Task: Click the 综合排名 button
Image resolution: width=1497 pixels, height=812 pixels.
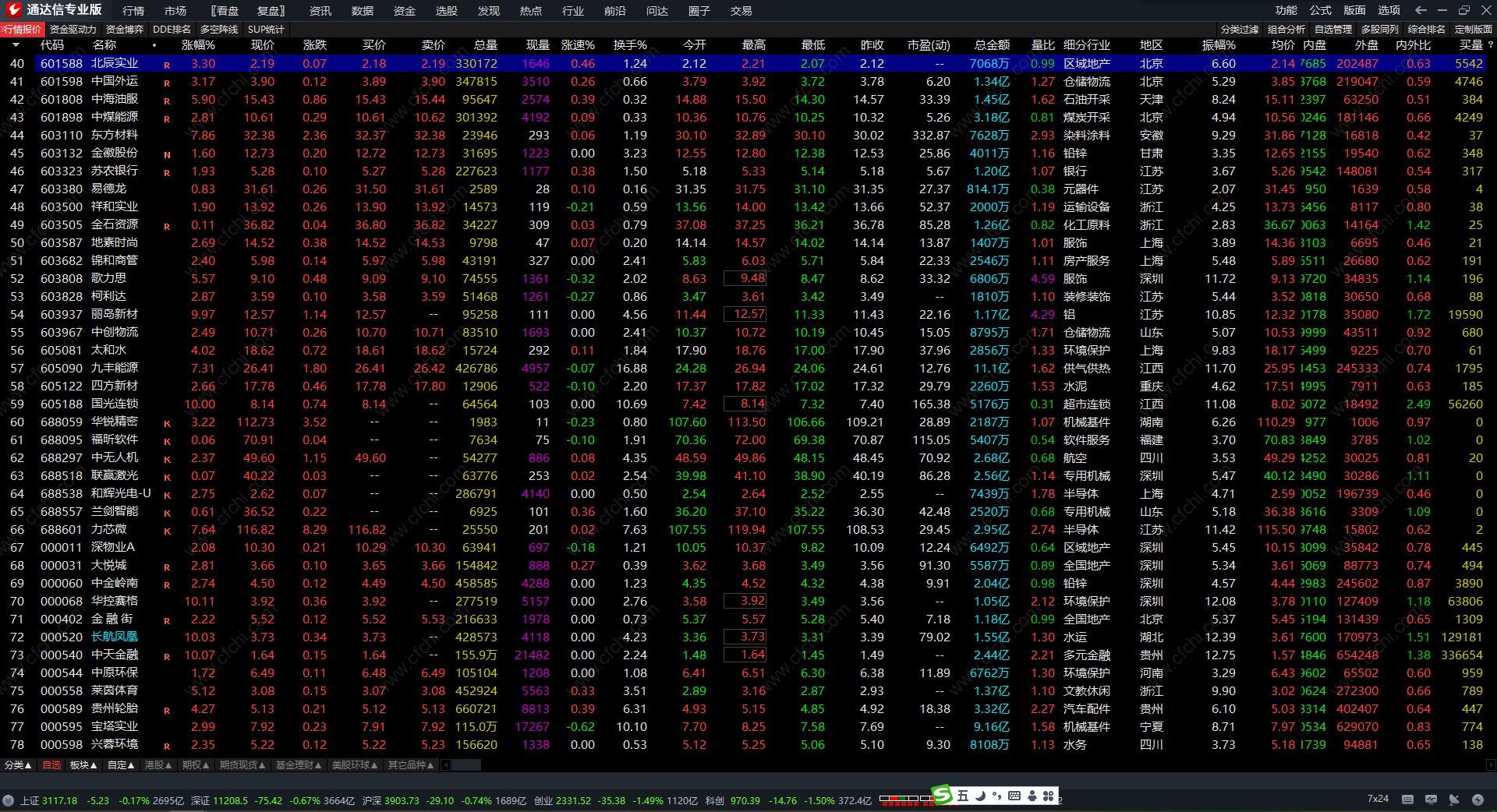Action: tap(1427, 30)
